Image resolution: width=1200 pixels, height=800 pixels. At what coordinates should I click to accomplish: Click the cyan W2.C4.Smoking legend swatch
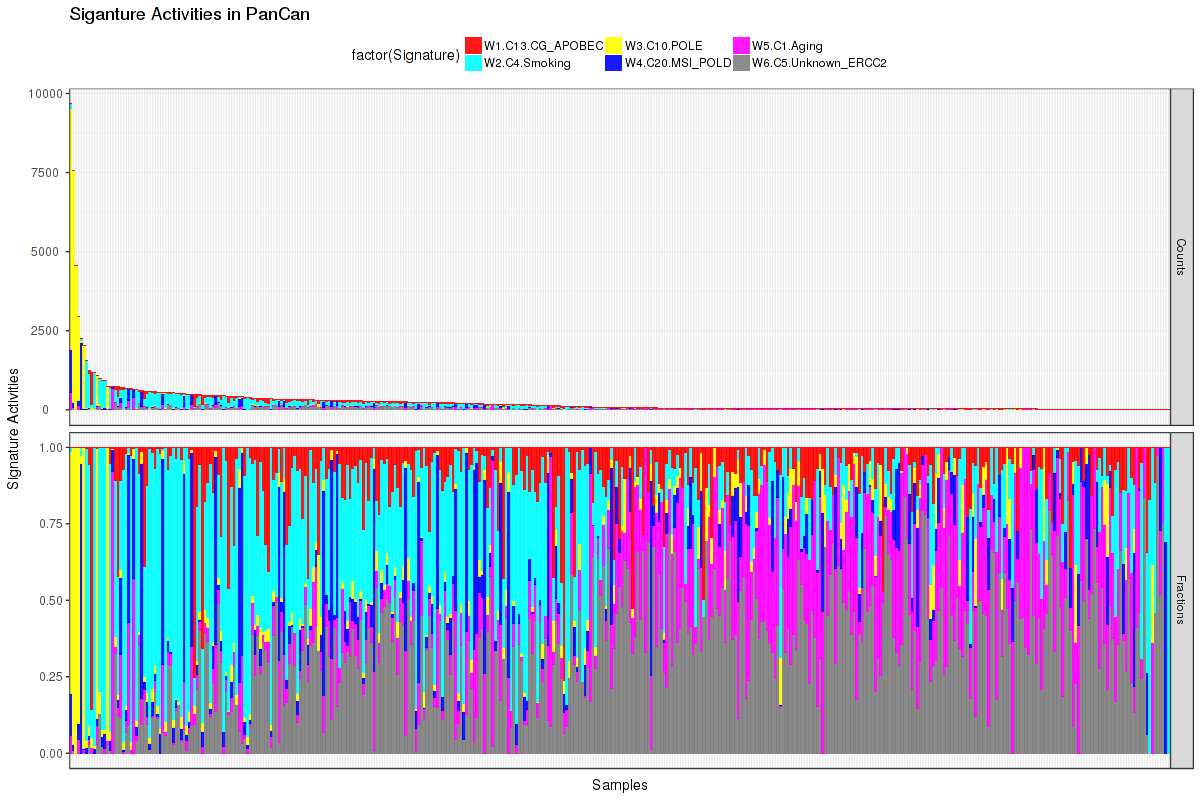coord(474,63)
